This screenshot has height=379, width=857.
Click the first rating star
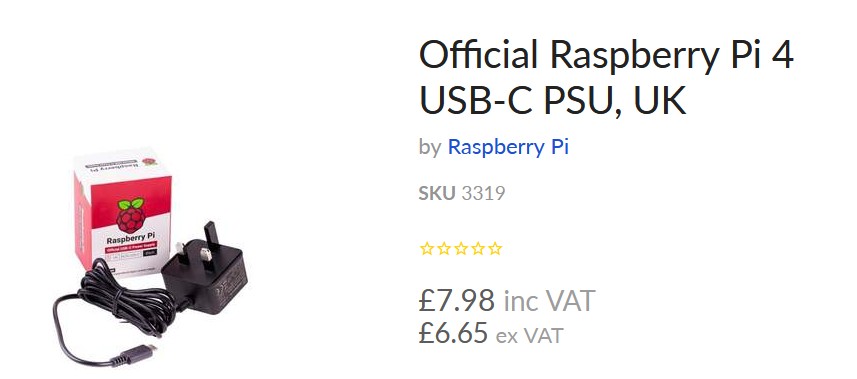426,249
